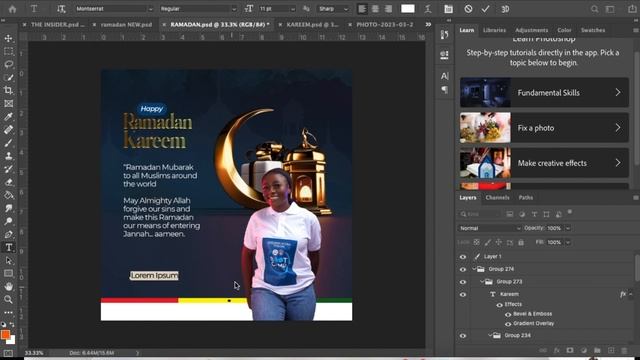Screen dimensions: 640x360
Task: Select the Eyedropper tool
Action: [8, 117]
